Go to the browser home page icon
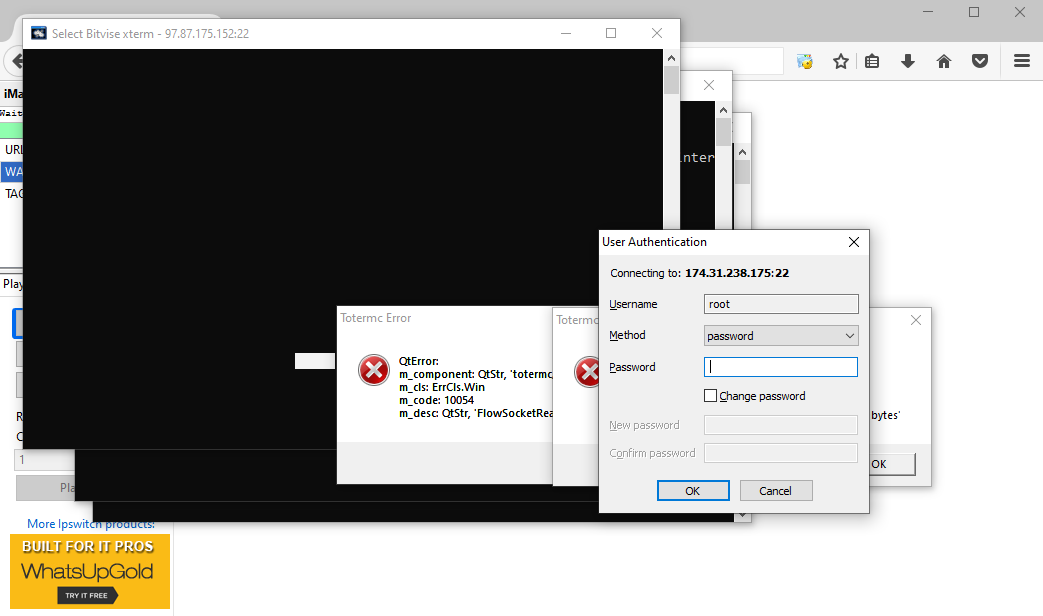 coord(944,62)
